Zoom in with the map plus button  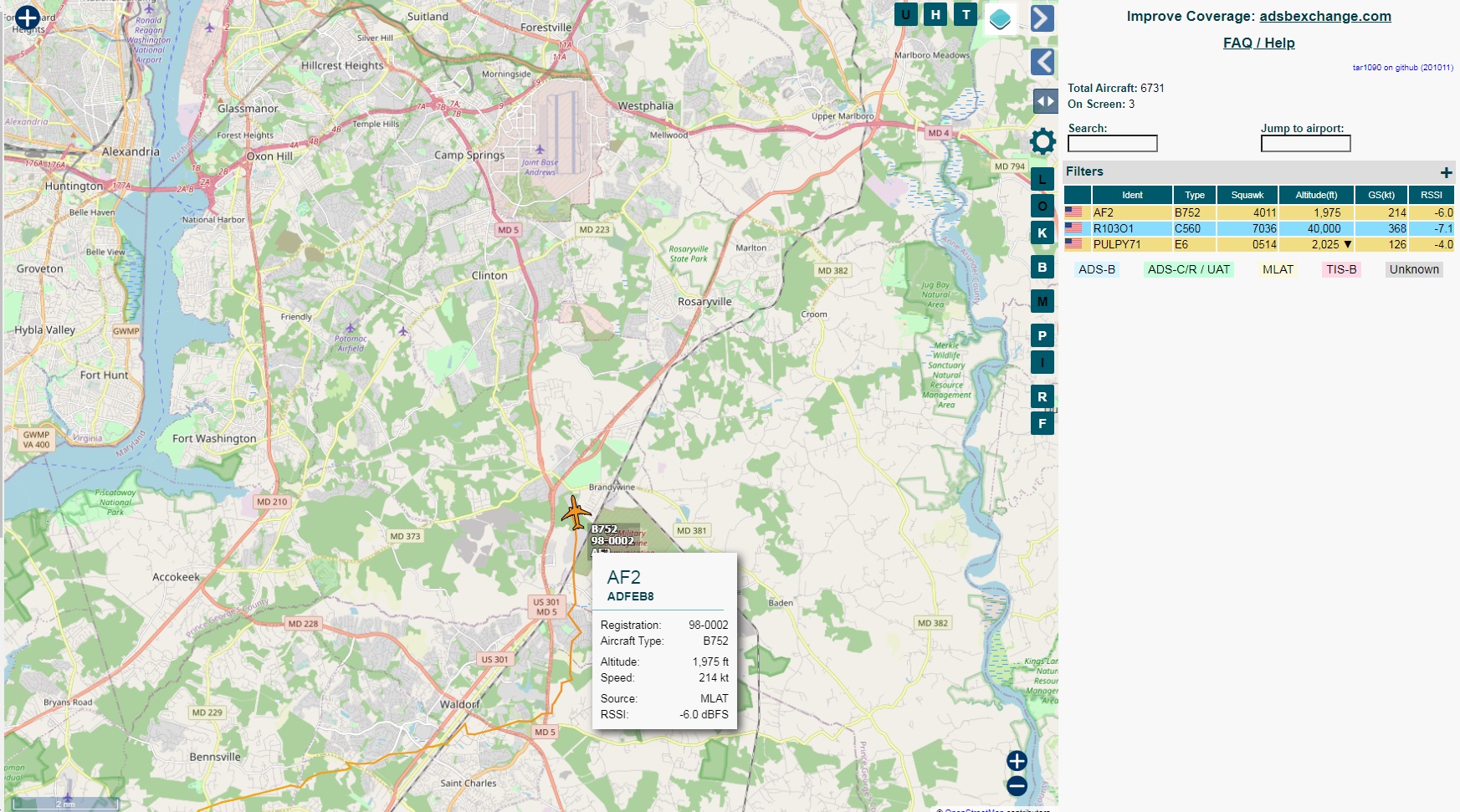[x=1017, y=760]
